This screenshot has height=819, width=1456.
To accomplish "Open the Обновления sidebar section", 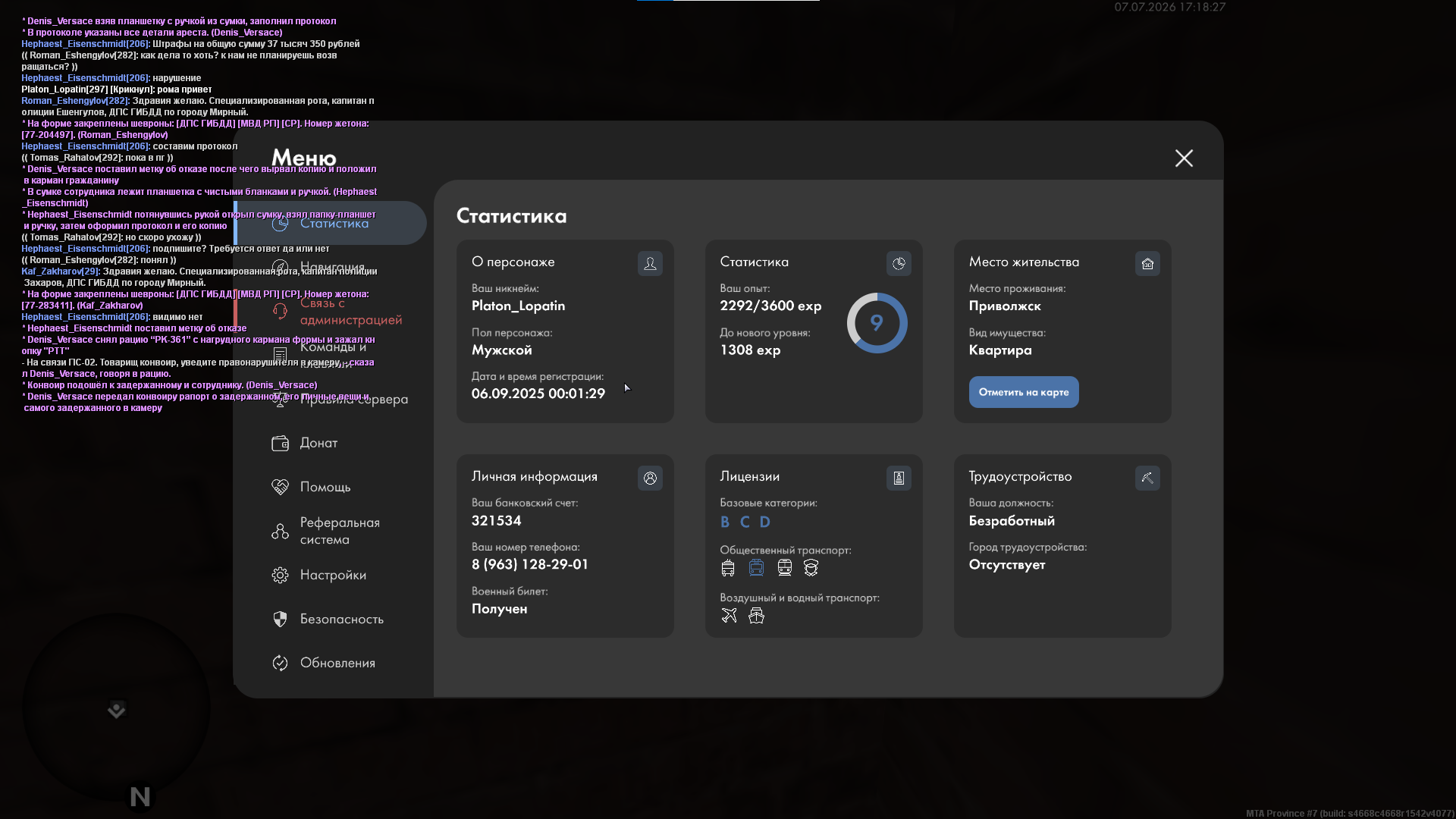I will pos(331,663).
